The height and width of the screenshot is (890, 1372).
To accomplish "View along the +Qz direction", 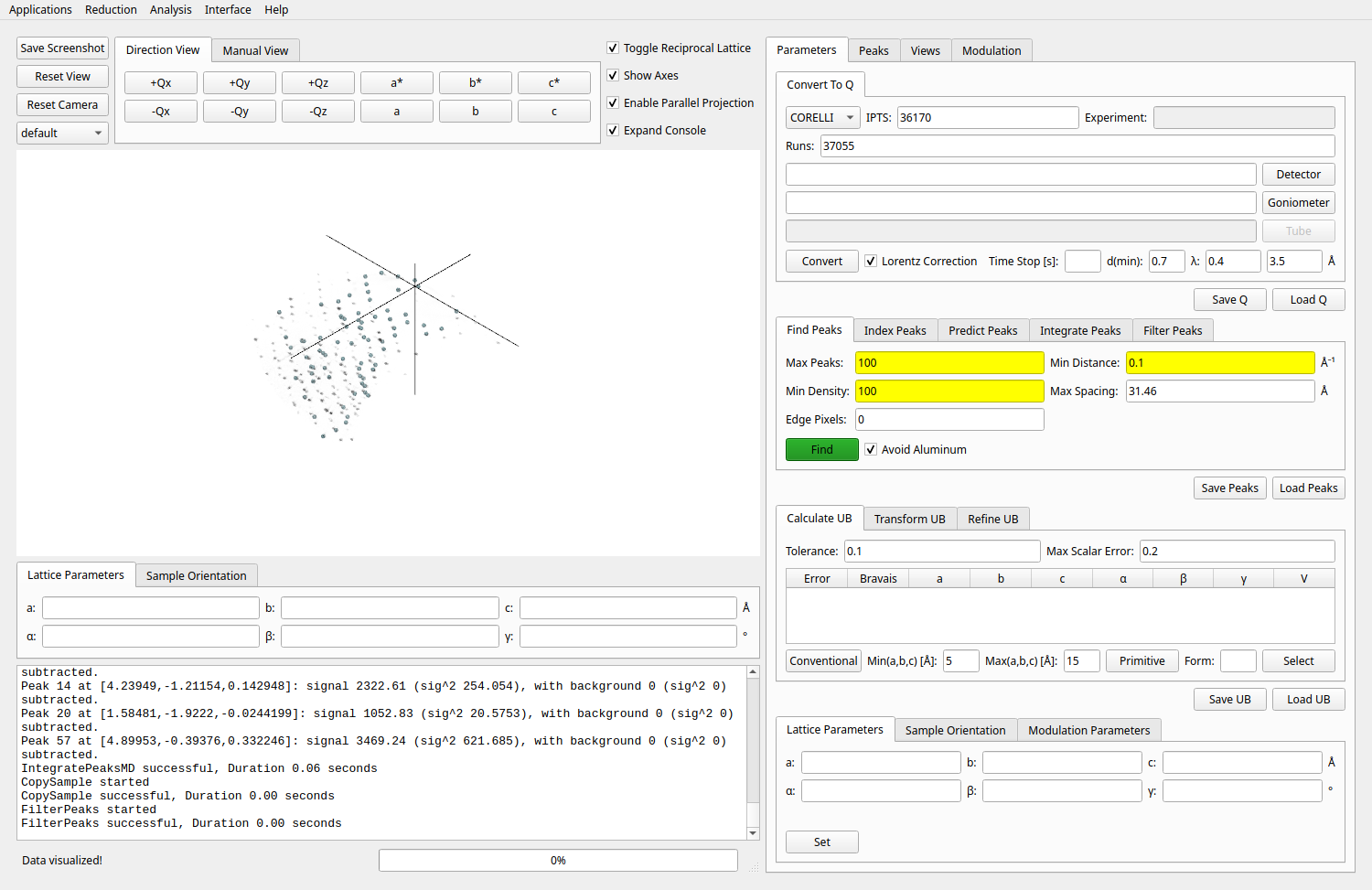I will (x=318, y=82).
